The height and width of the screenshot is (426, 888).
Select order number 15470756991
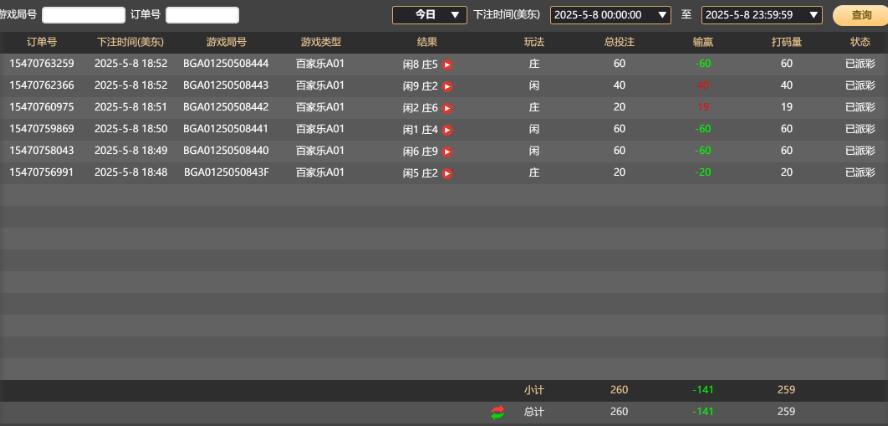pos(41,173)
